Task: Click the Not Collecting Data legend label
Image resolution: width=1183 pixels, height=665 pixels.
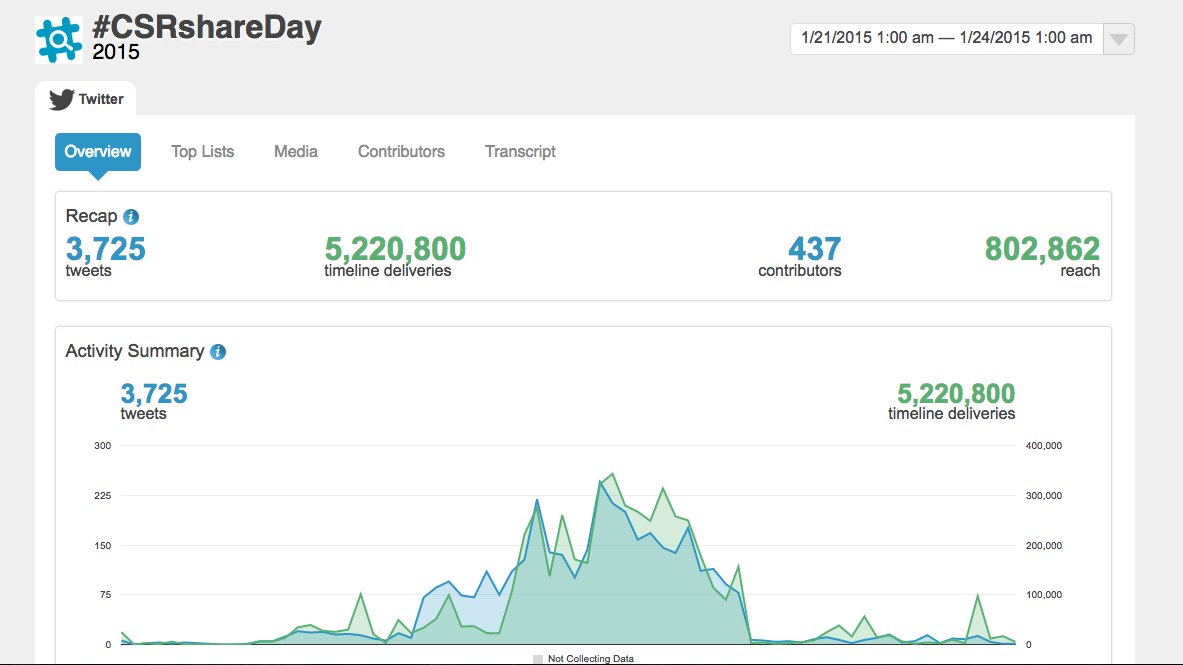Action: (591, 659)
